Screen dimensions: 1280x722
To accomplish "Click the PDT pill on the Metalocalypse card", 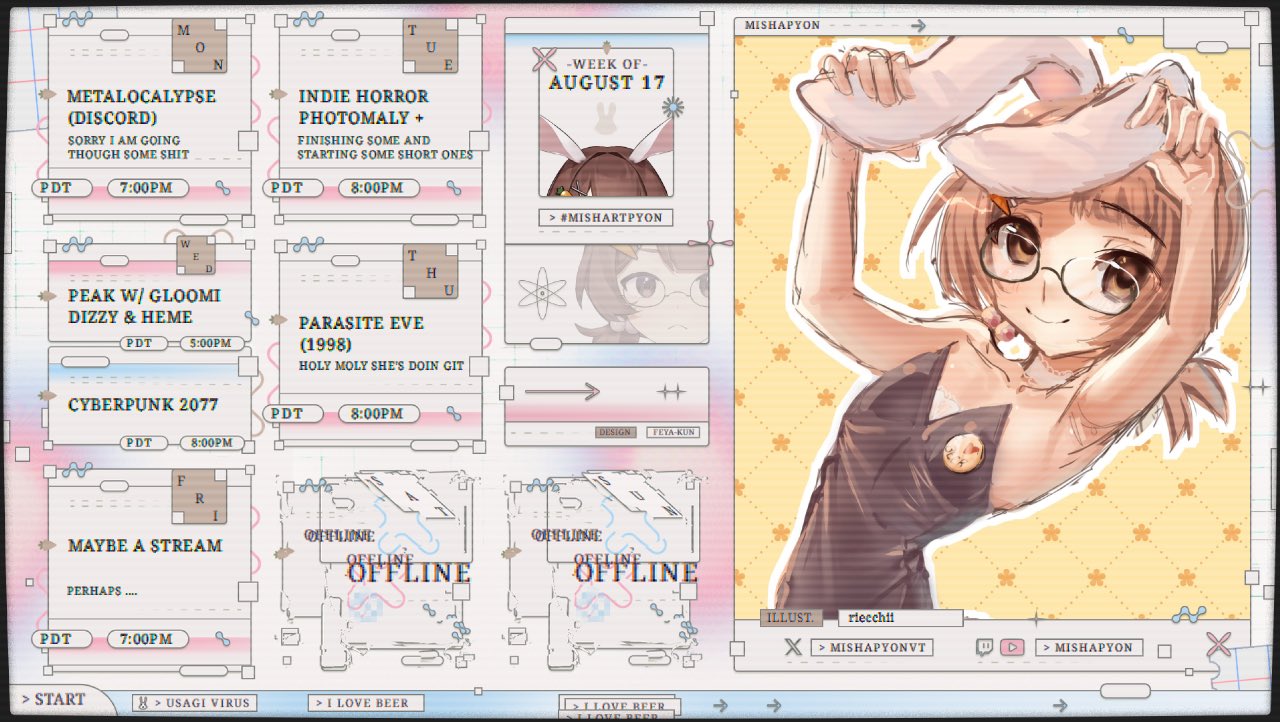I will pos(62,188).
